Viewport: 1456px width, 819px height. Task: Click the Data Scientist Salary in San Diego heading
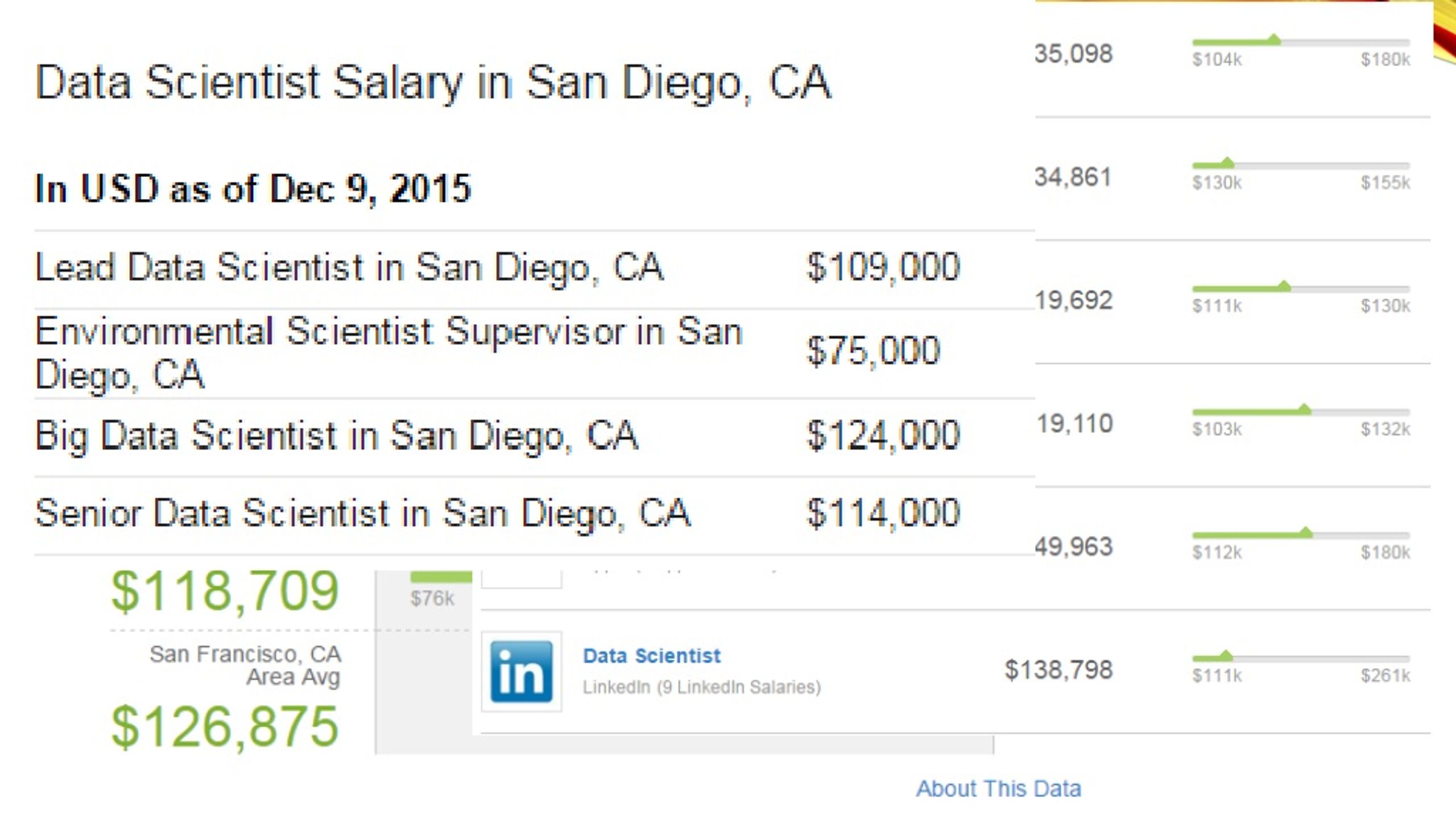433,83
